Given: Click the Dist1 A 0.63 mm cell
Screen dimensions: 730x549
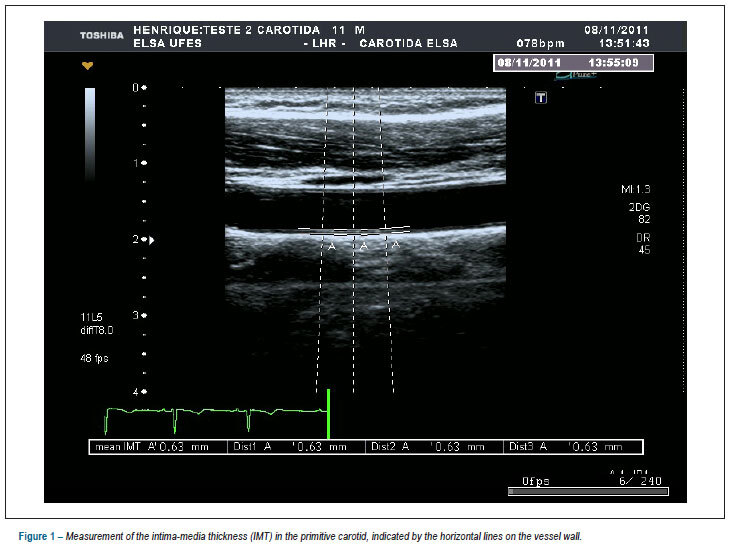Looking at the screenshot, I should (x=296, y=447).
